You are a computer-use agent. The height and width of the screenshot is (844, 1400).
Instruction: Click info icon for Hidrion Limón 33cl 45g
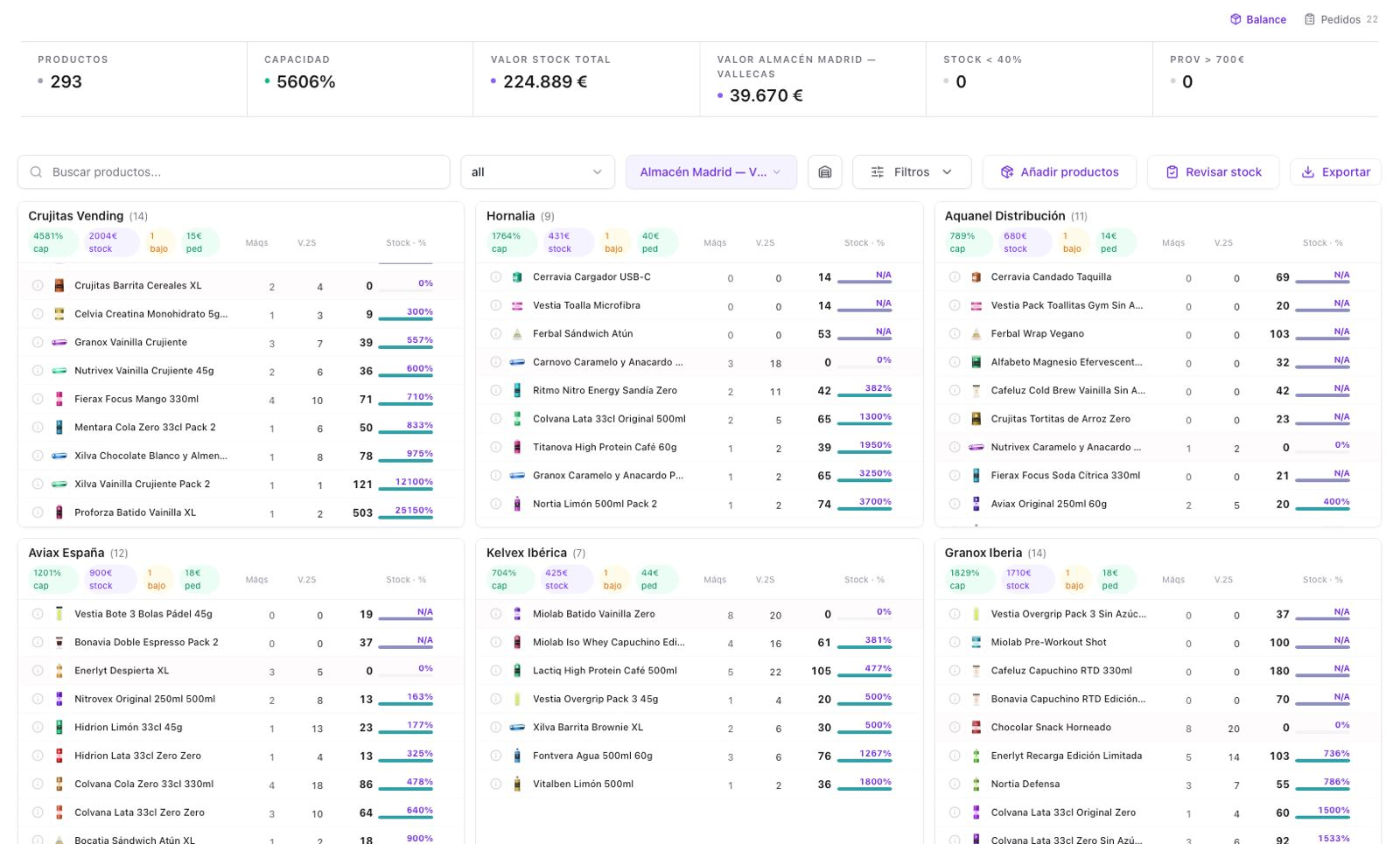38,728
